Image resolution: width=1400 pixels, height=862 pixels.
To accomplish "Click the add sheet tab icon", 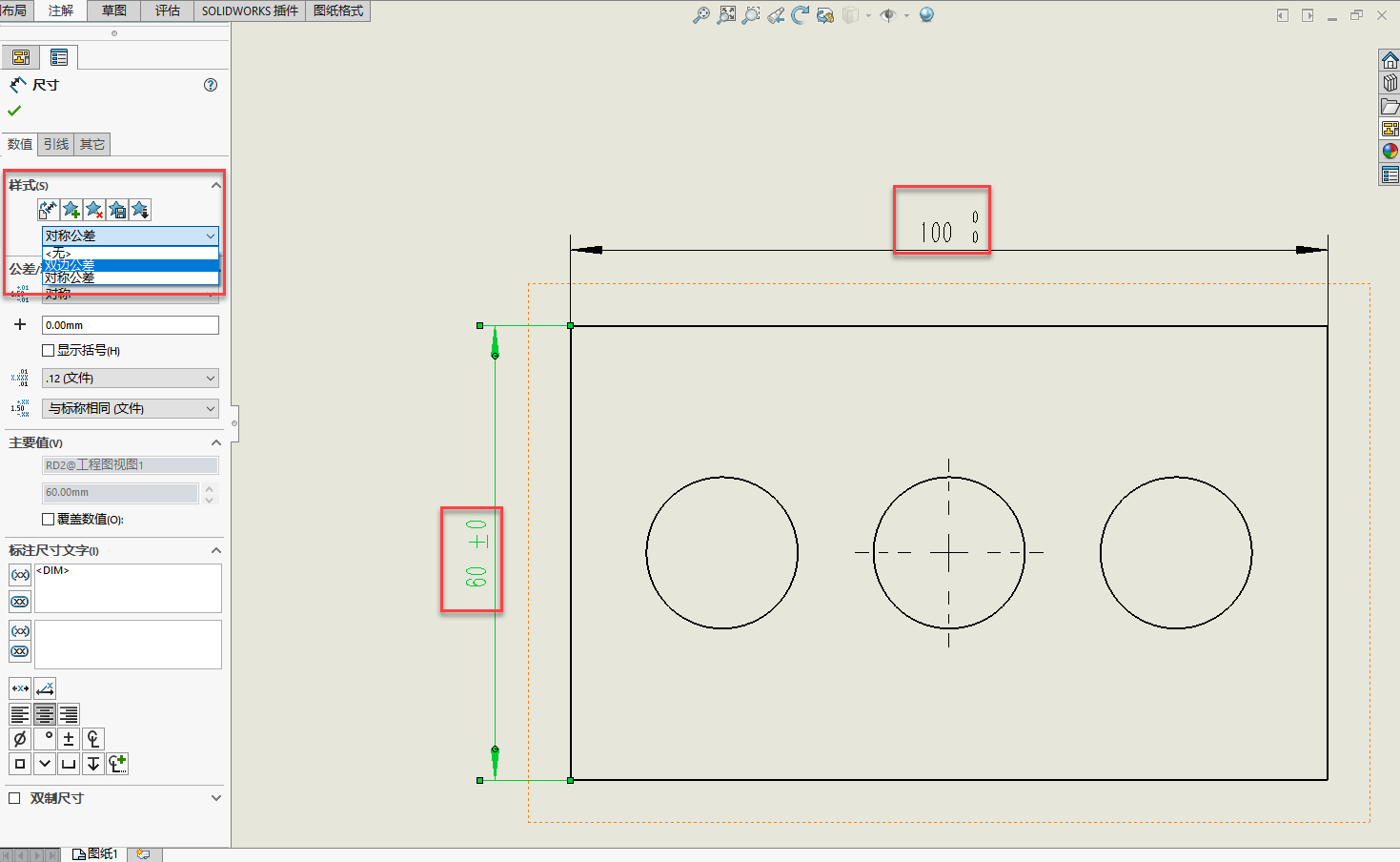I will pos(143,854).
